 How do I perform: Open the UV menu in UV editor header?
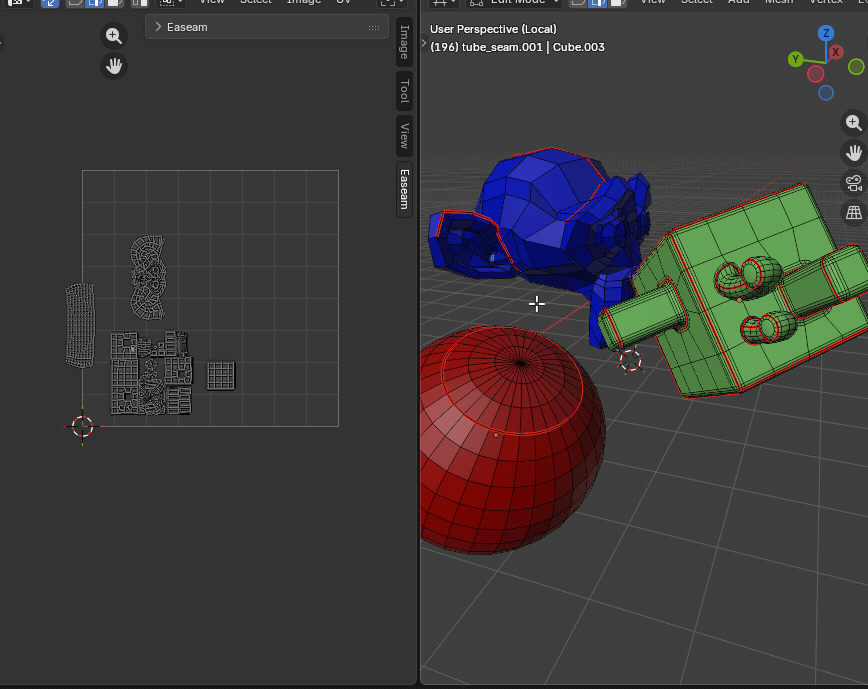(344, 2)
